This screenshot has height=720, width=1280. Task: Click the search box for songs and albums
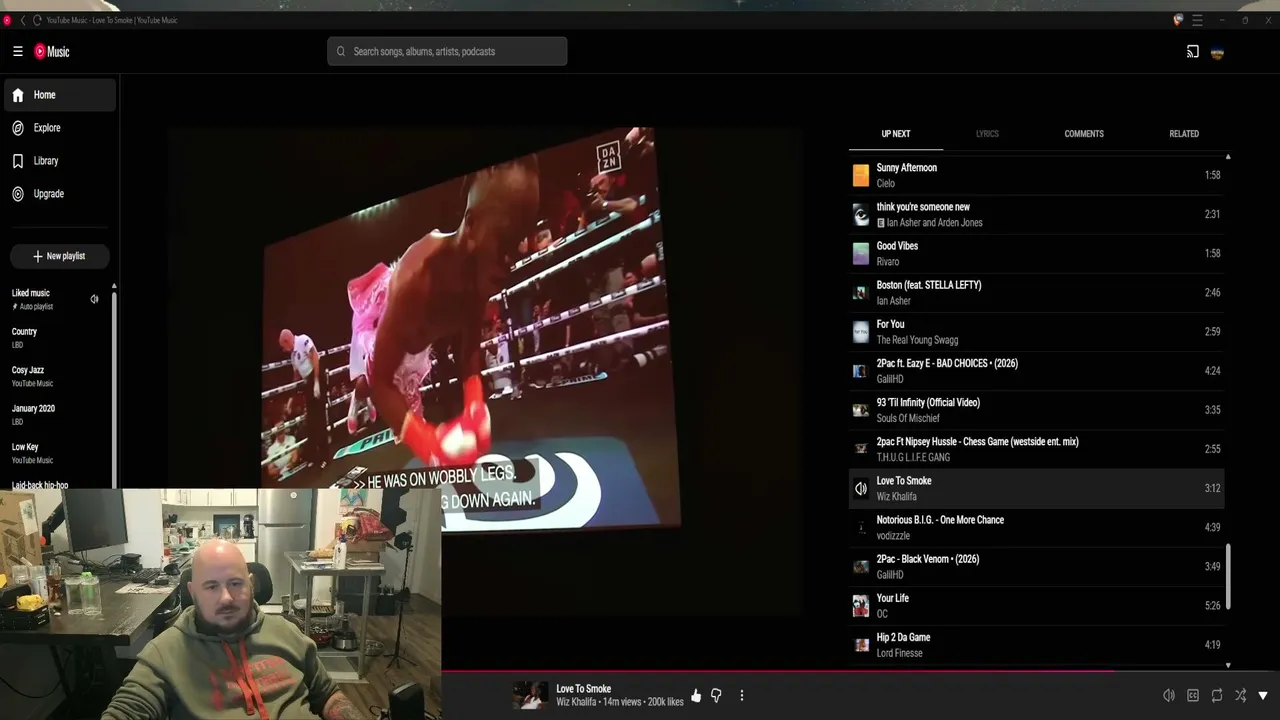(x=447, y=51)
